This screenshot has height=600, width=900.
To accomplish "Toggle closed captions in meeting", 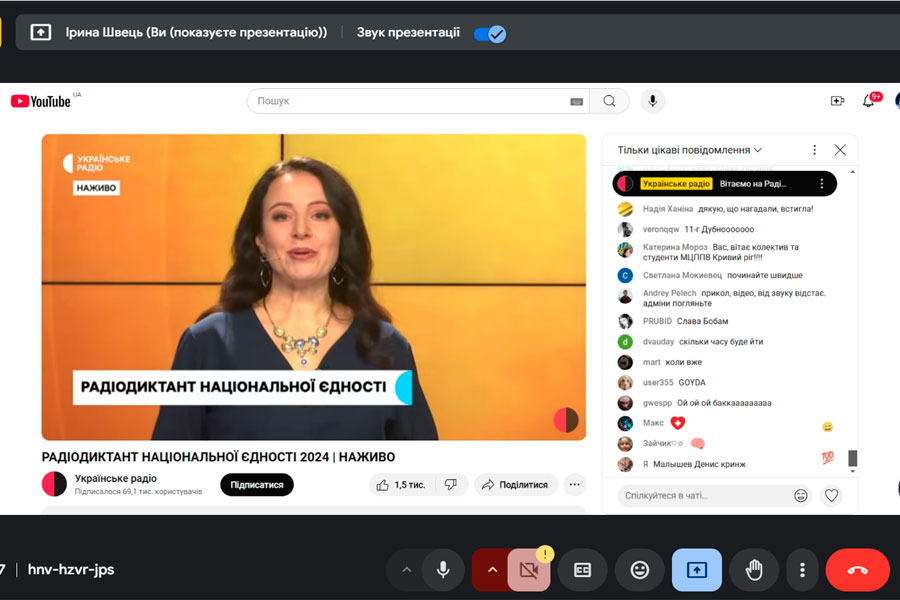I will [x=583, y=570].
